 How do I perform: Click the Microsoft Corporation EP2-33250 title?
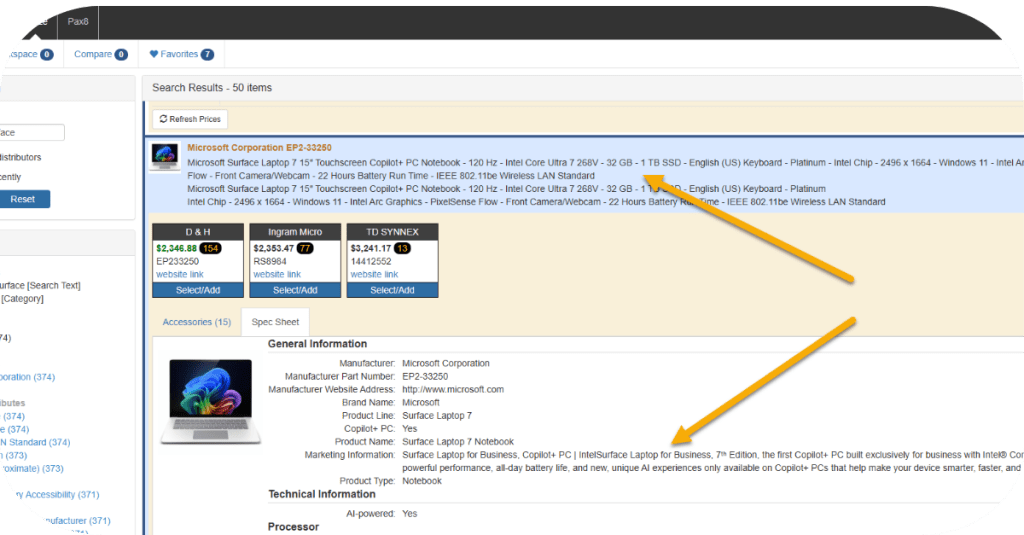[x=259, y=147]
